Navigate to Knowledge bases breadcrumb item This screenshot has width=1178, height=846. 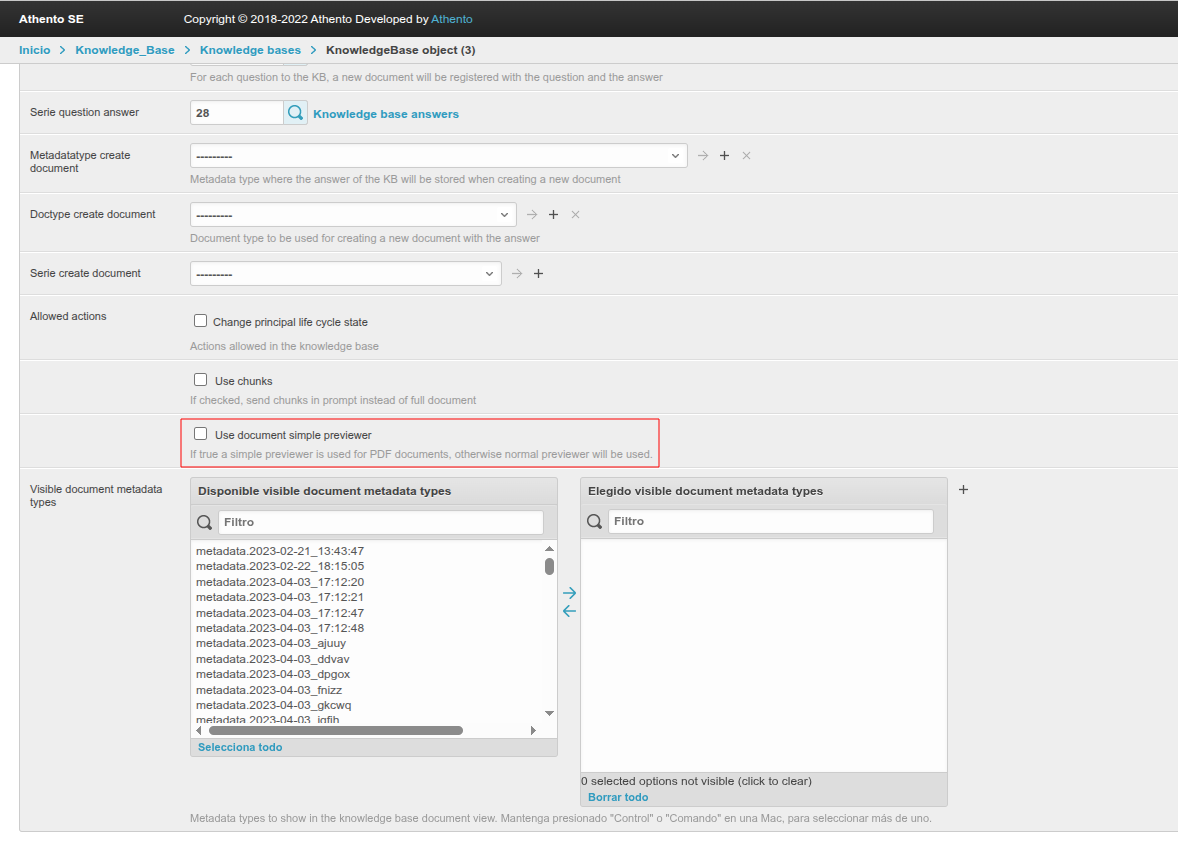[x=250, y=50]
